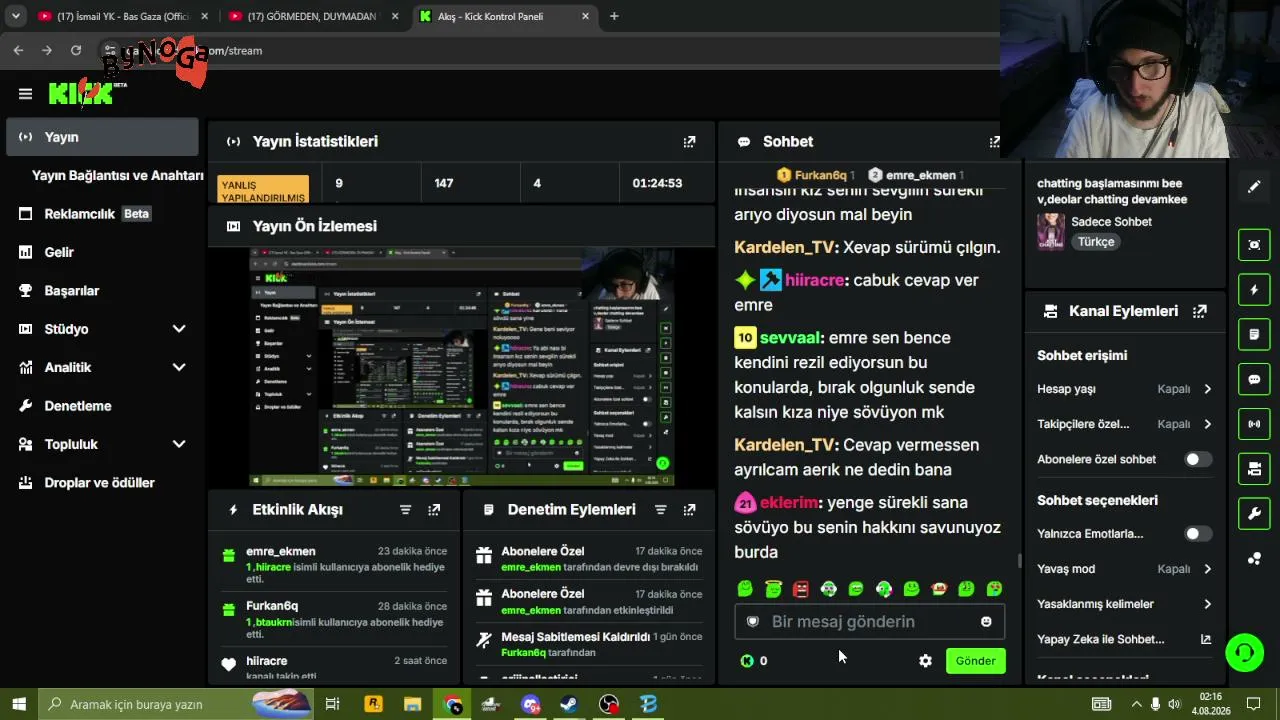The image size is (1280, 720).
Task: Click username eklerim in chat
Action: (x=789, y=503)
